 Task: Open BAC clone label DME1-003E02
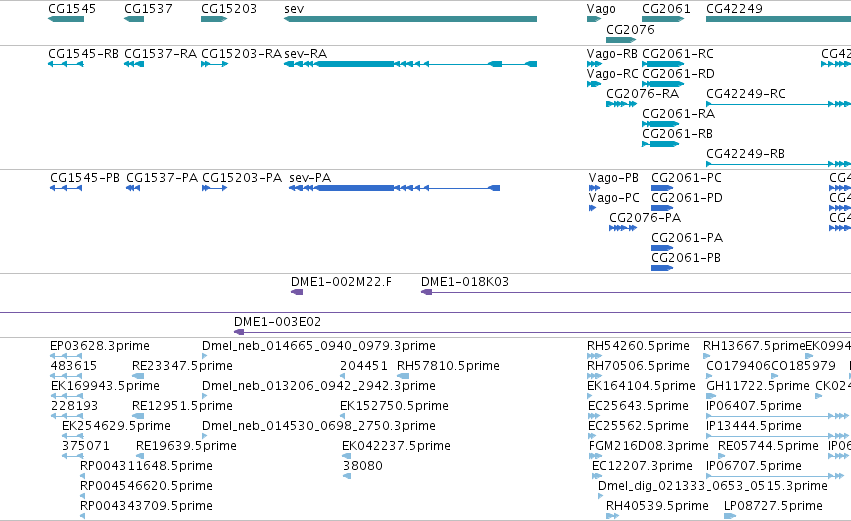click(277, 322)
